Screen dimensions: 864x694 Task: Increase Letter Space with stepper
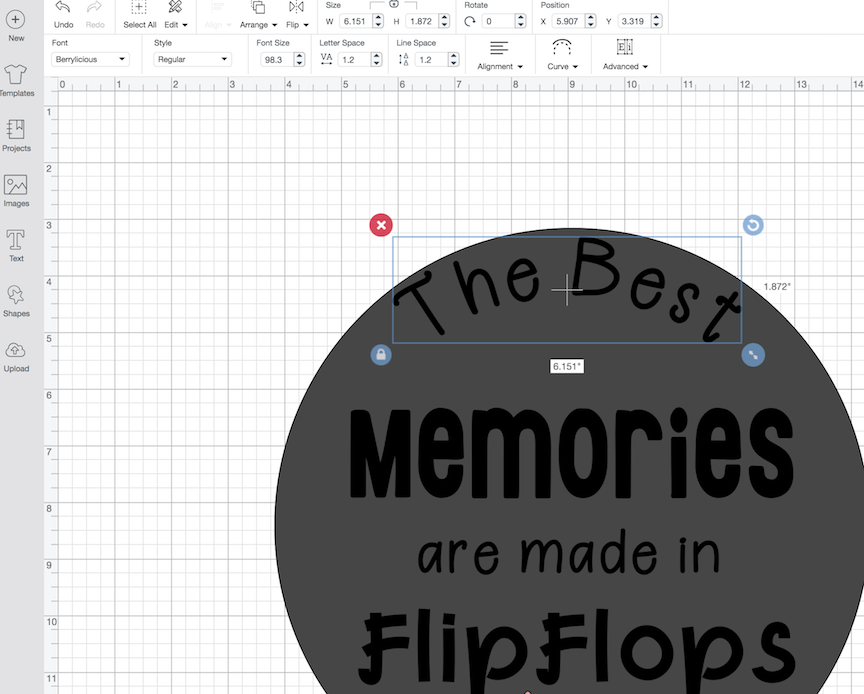pos(376,56)
